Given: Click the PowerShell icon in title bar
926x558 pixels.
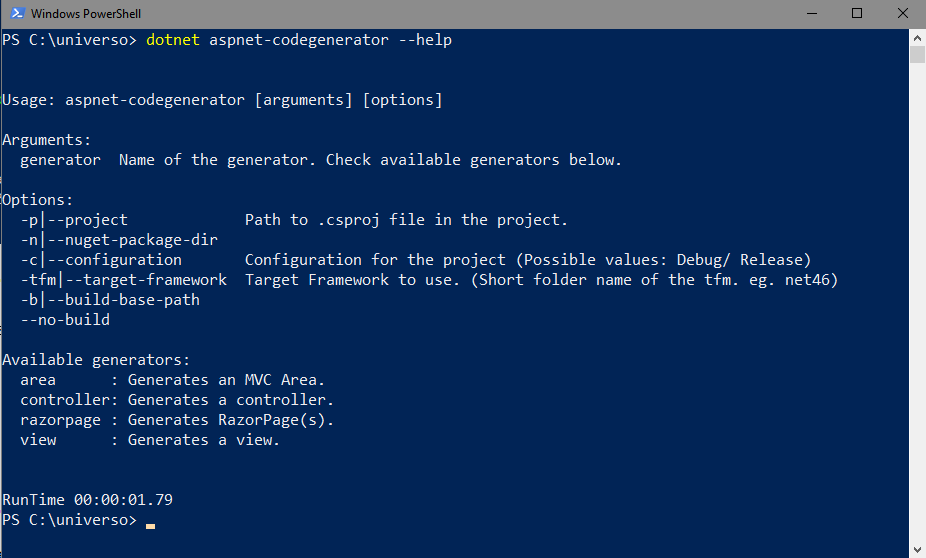Looking at the screenshot, I should coord(17,13).
